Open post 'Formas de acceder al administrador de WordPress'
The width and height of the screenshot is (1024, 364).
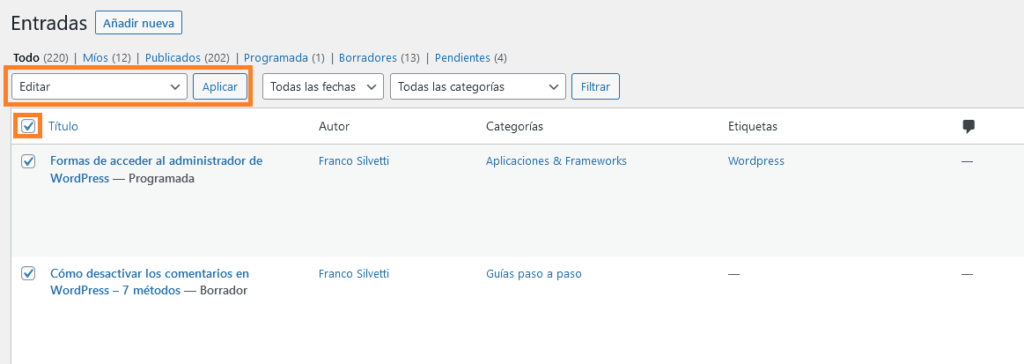[157, 169]
